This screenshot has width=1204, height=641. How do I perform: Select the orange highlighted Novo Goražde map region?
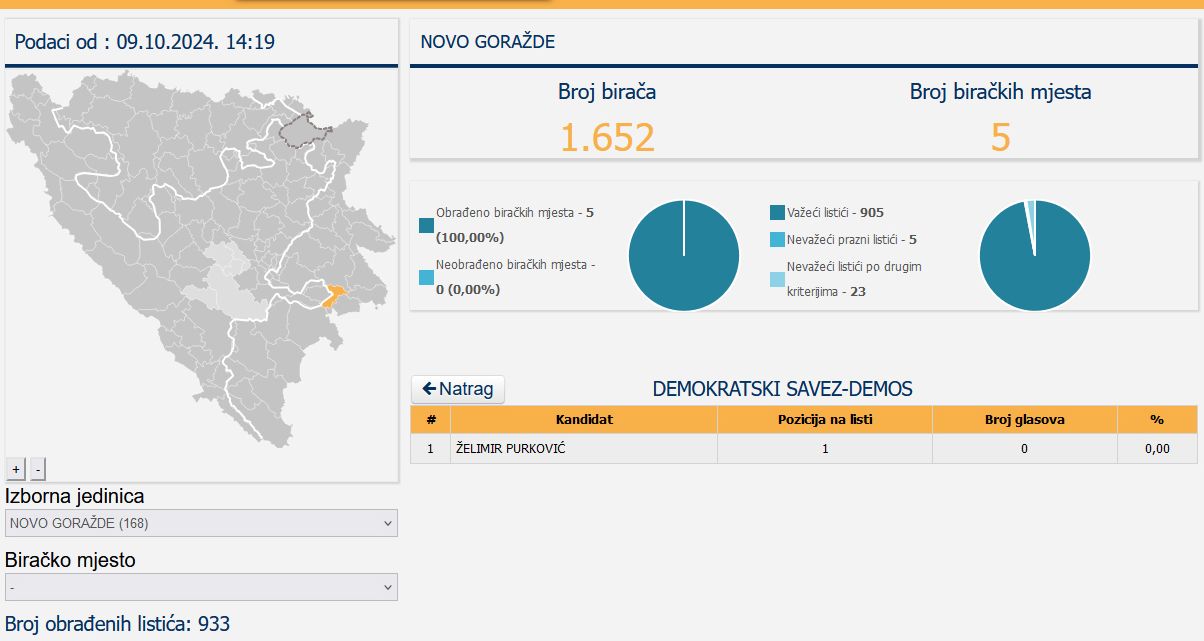(x=335, y=294)
